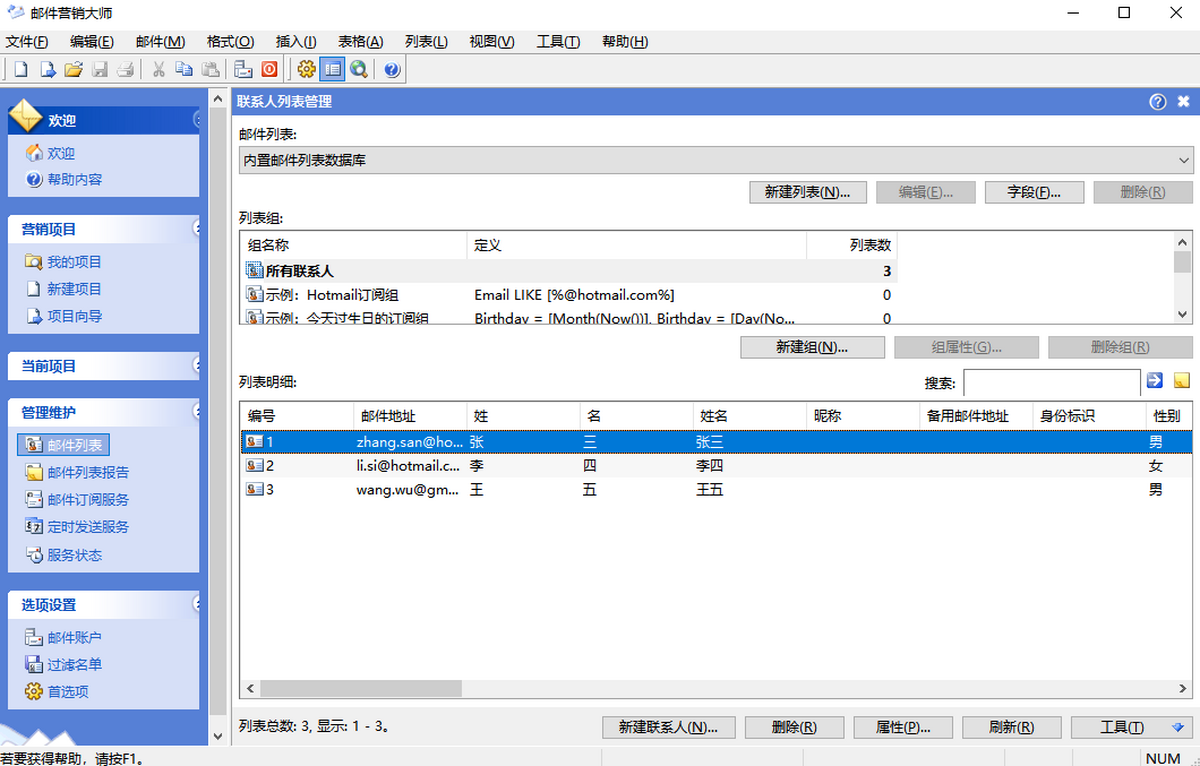
Task: Click the 属性(P)... button
Action: [903, 728]
